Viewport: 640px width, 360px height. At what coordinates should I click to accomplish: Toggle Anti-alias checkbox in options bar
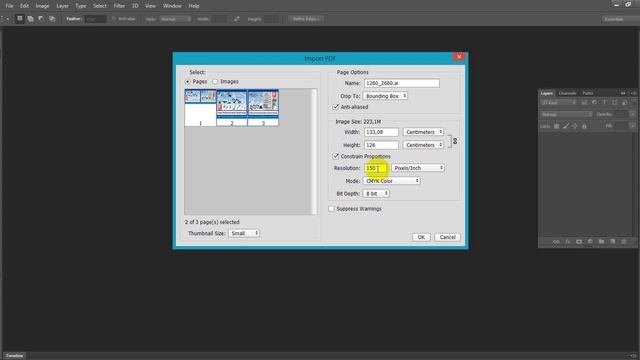tap(113, 19)
